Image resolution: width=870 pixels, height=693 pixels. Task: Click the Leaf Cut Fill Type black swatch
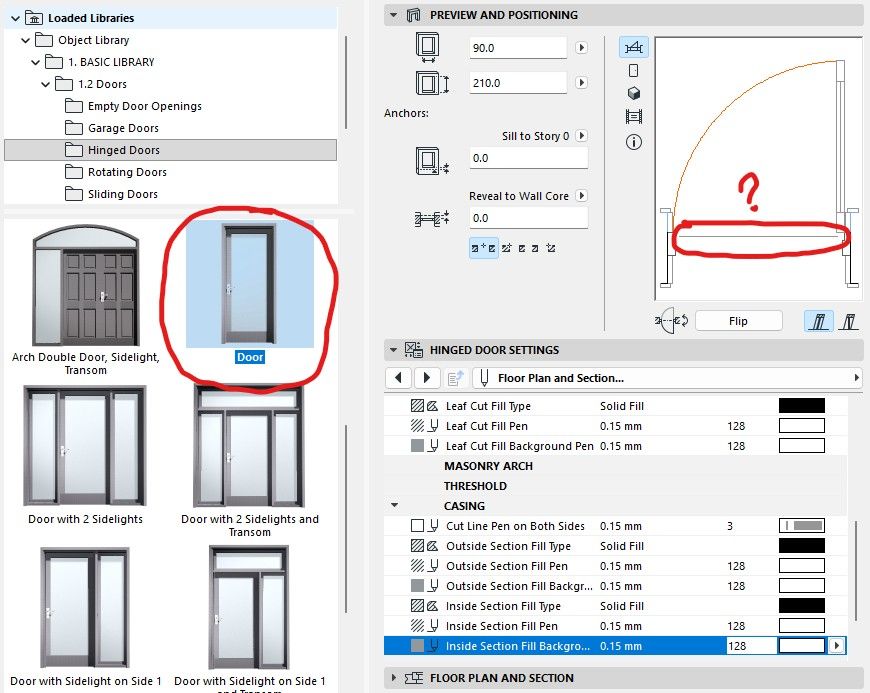pos(802,406)
